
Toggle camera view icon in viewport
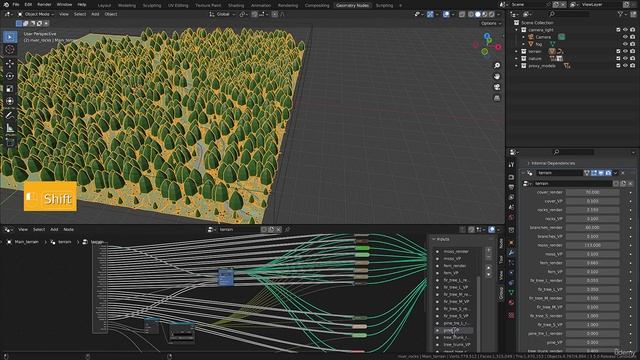tap(497, 87)
